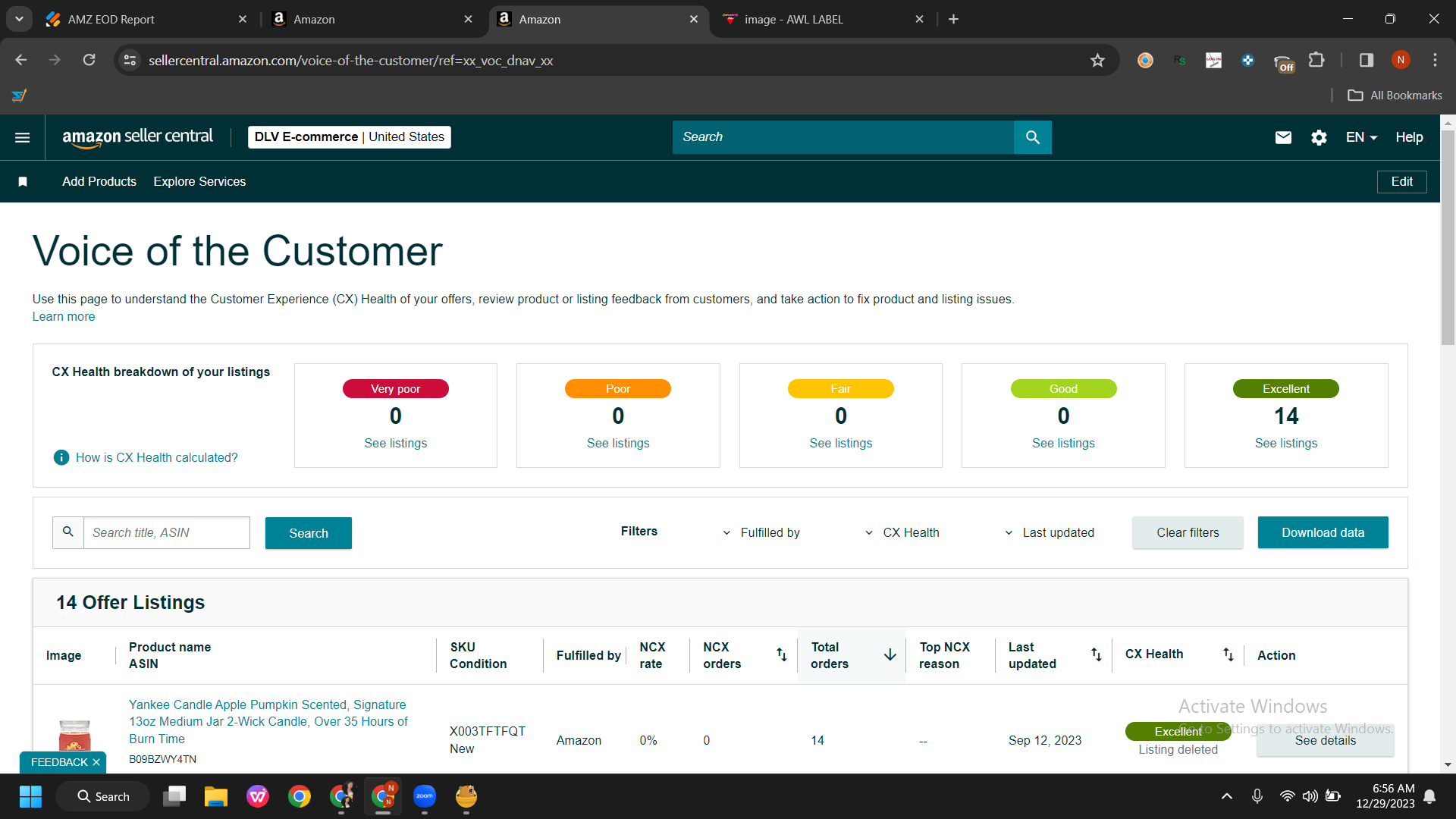The height and width of the screenshot is (819, 1456).
Task: Switch to the AMZ EOD Report tab
Action: pyautogui.click(x=146, y=19)
